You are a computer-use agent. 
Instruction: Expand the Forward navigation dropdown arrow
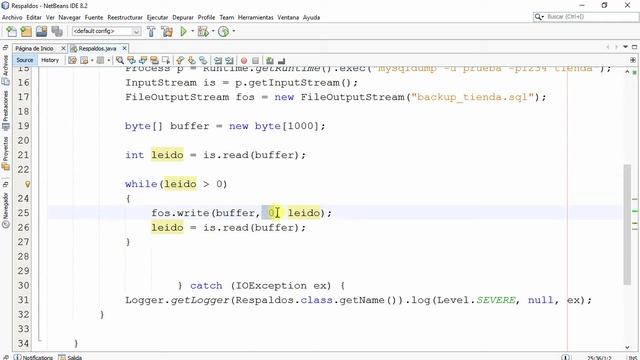(x=109, y=60)
